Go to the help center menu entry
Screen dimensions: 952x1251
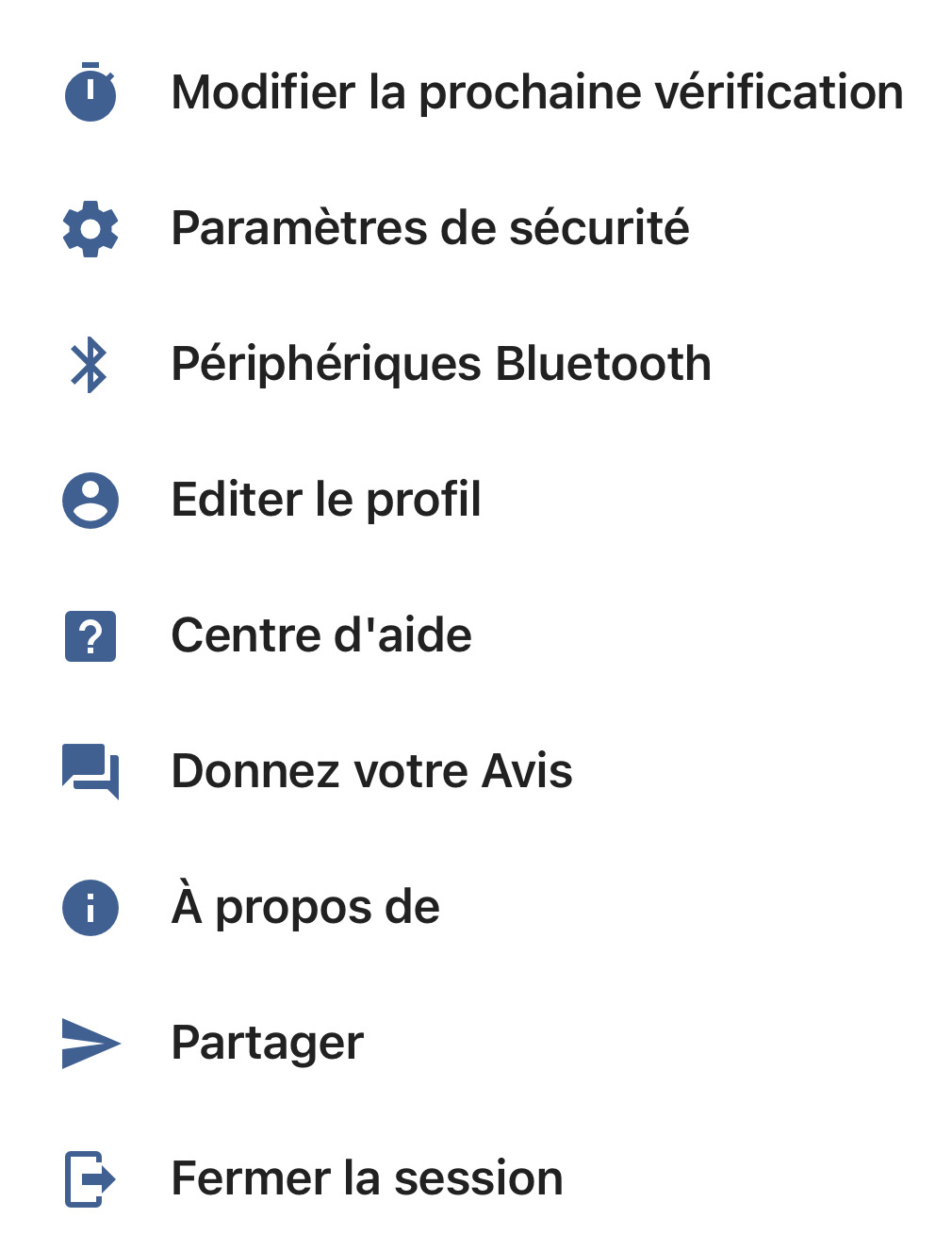click(x=321, y=635)
